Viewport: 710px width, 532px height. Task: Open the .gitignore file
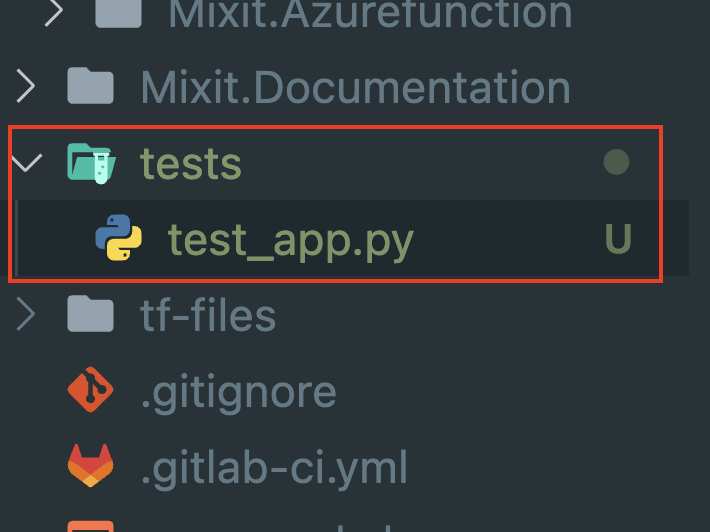(x=238, y=391)
